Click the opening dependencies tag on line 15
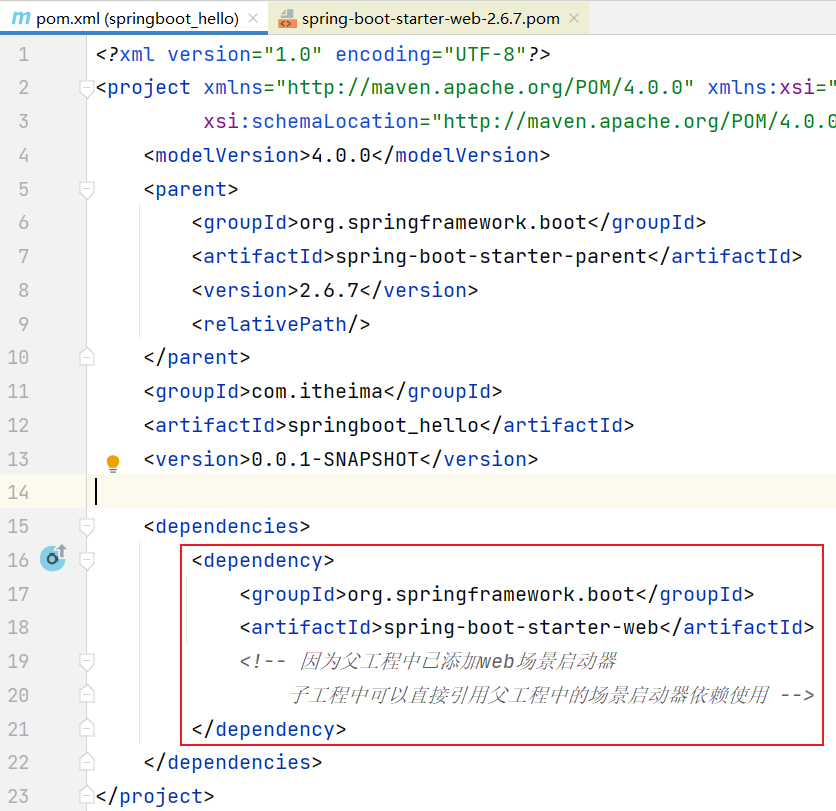 227,527
